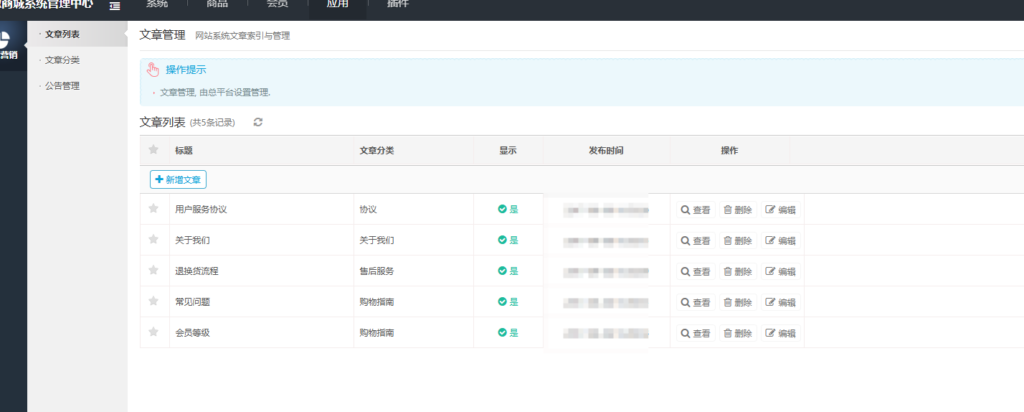
Task: Edit the 常见问题 article
Action: tap(780, 302)
